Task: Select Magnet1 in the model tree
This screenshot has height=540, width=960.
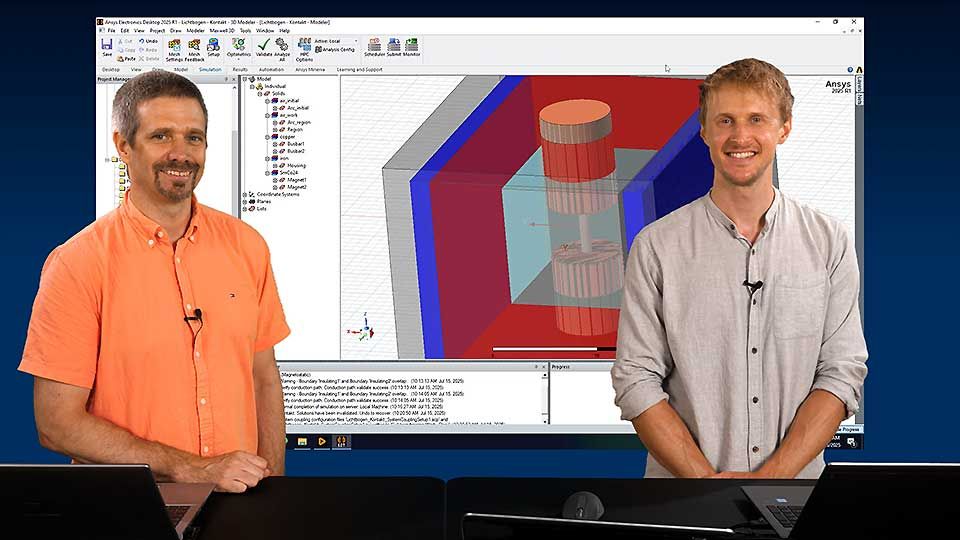Action: (297, 180)
